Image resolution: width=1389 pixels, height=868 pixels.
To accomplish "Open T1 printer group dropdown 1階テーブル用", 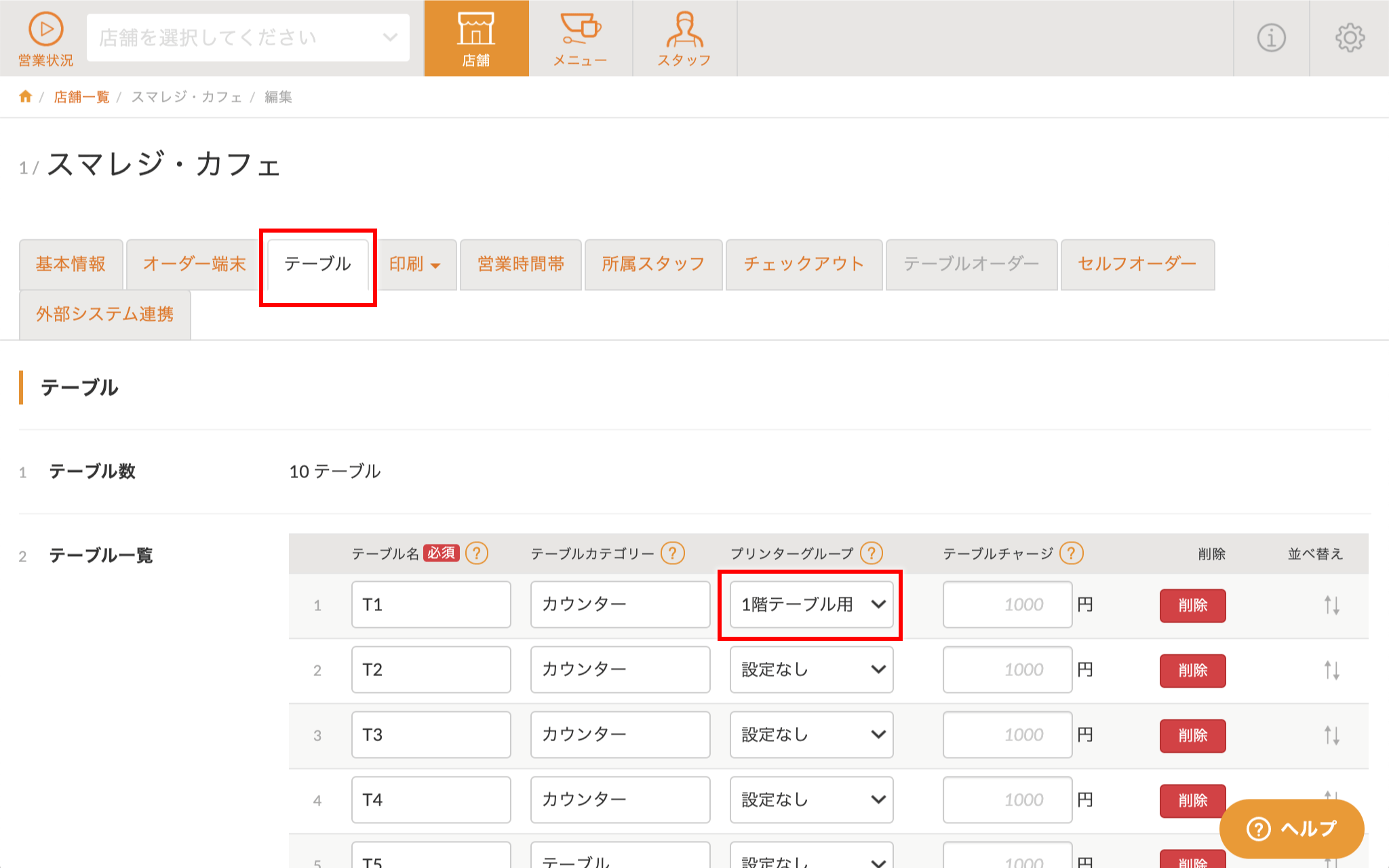I will click(811, 604).
